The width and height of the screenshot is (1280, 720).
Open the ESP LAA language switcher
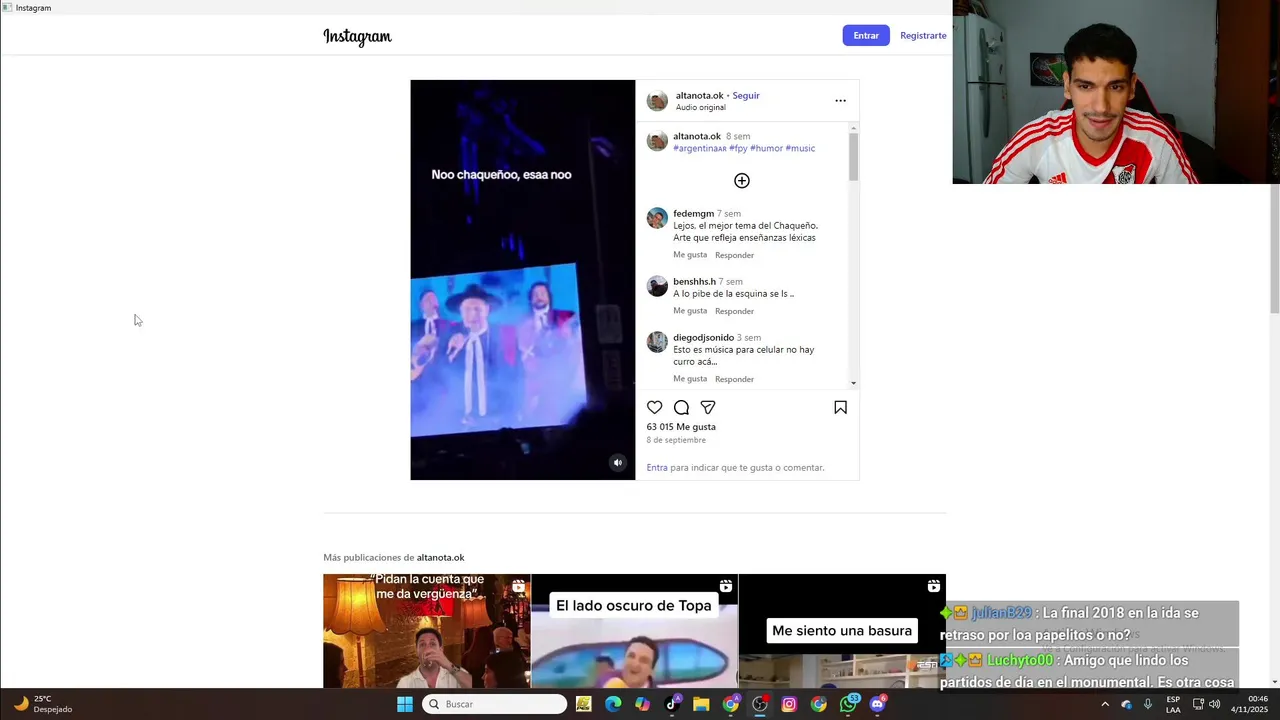click(1173, 704)
